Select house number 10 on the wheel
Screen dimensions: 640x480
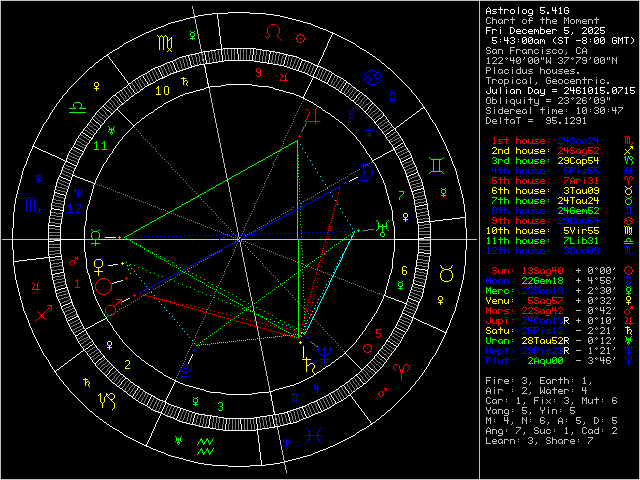click(x=162, y=91)
